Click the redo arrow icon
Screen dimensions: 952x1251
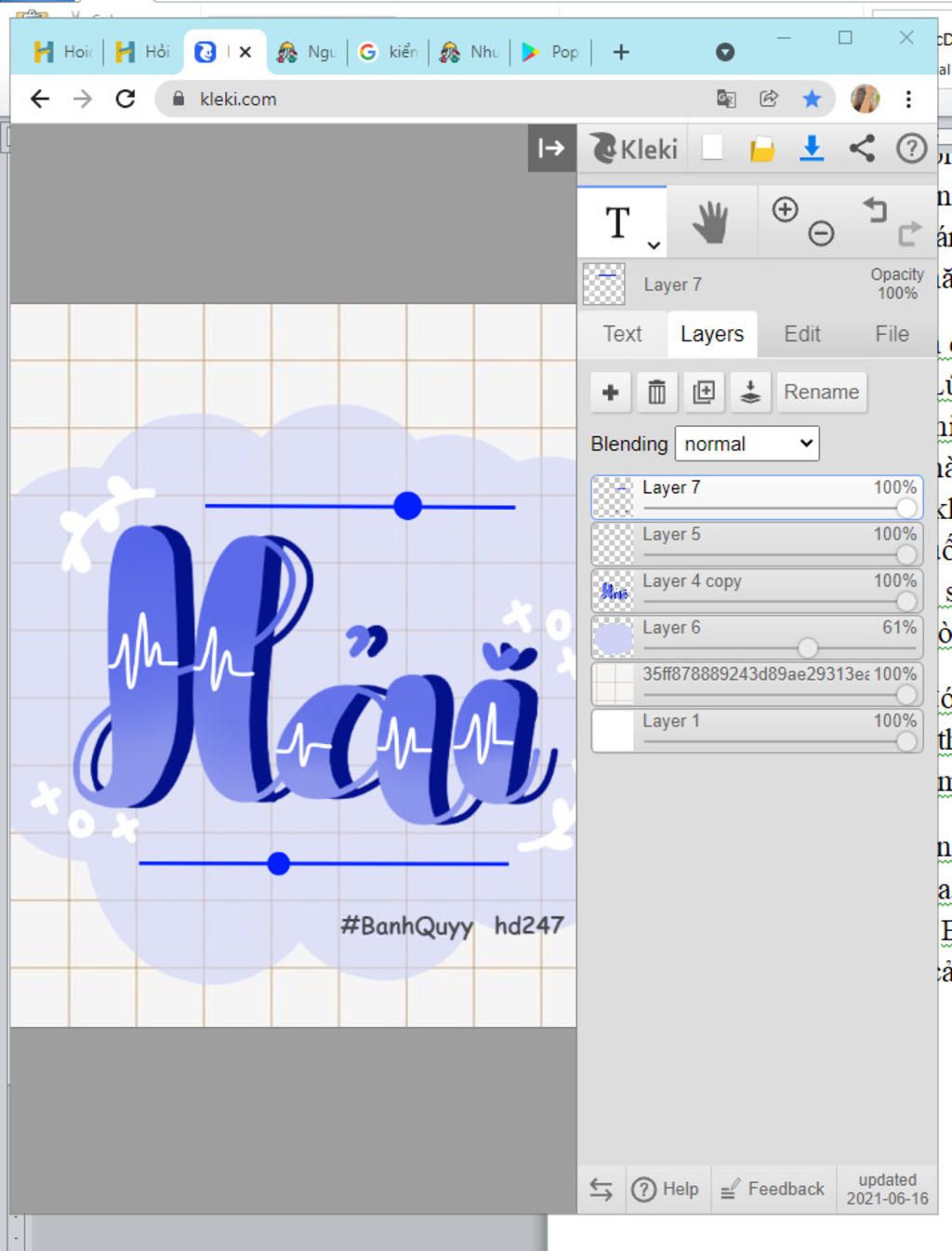tap(910, 233)
